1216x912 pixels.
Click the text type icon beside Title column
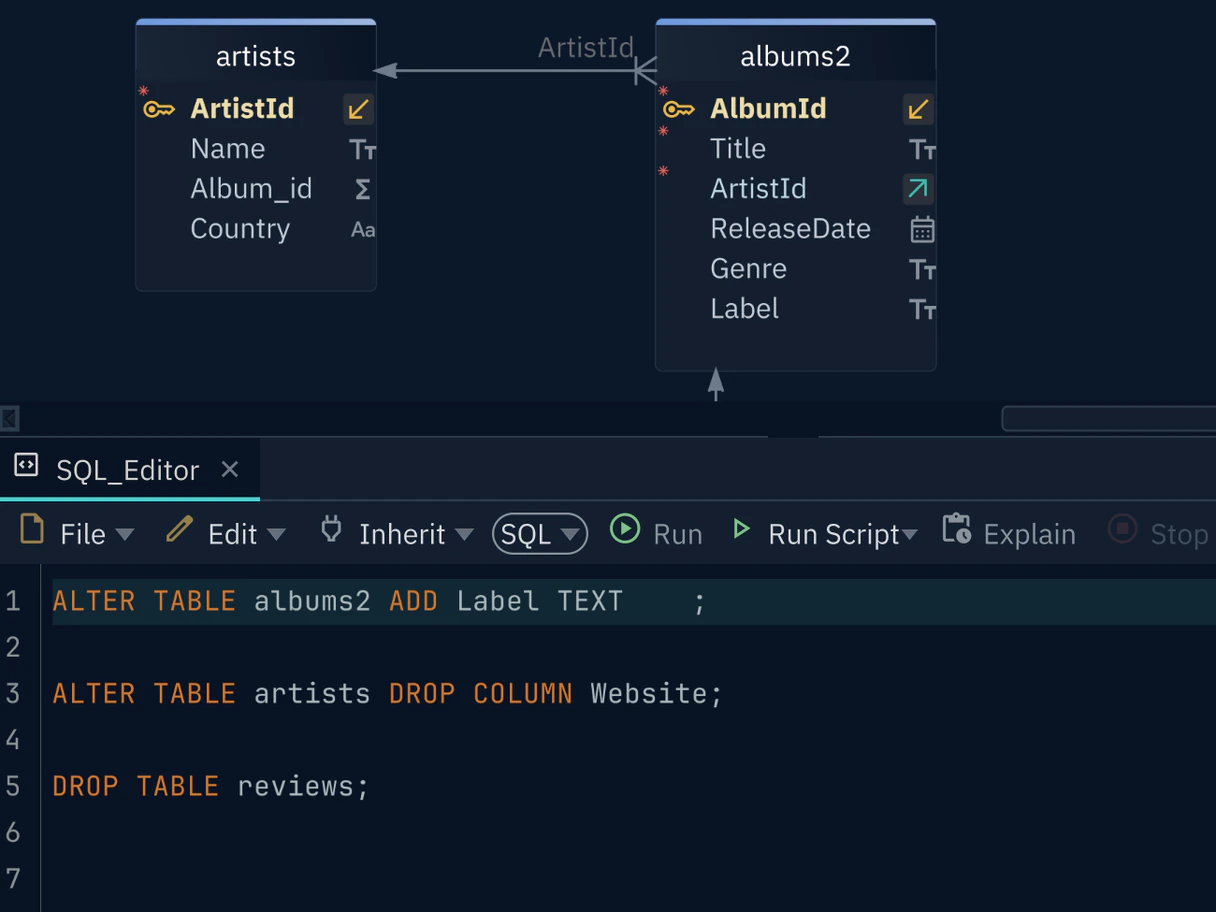pyautogui.click(x=922, y=150)
